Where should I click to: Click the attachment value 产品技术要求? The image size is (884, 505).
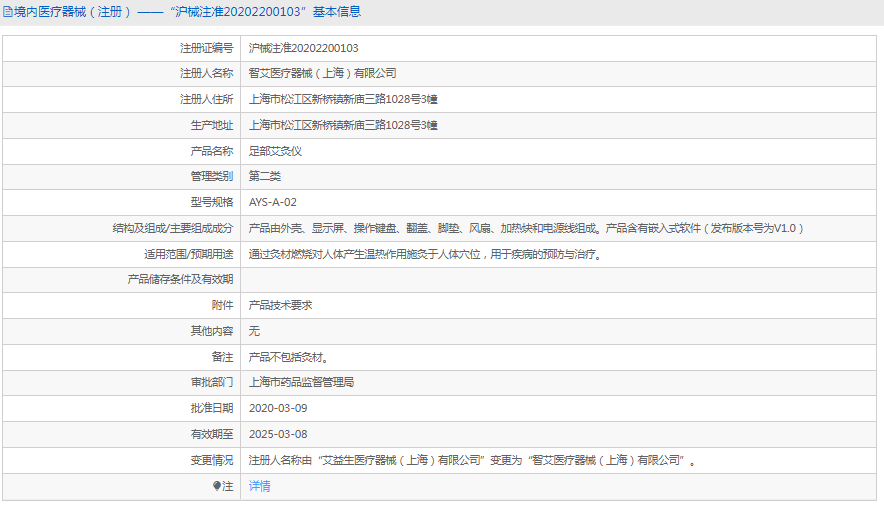(x=280, y=305)
